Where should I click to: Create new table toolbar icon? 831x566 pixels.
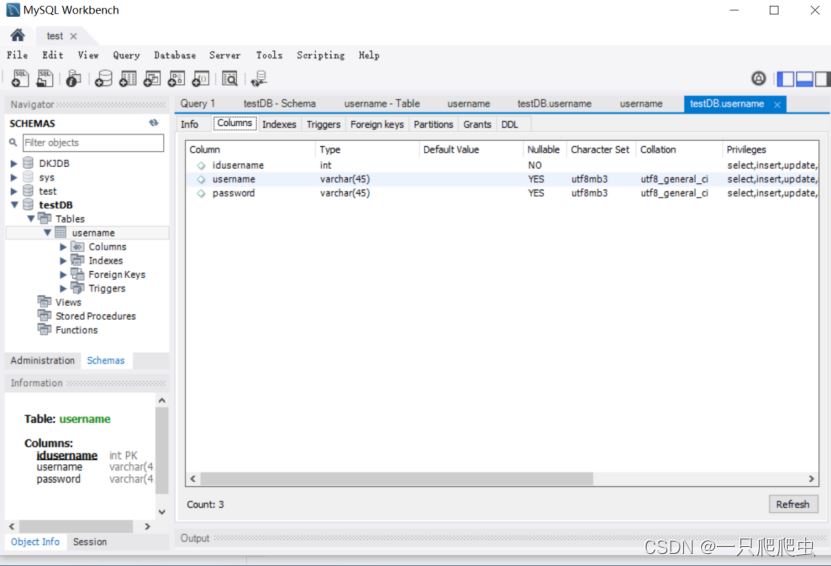[x=128, y=79]
